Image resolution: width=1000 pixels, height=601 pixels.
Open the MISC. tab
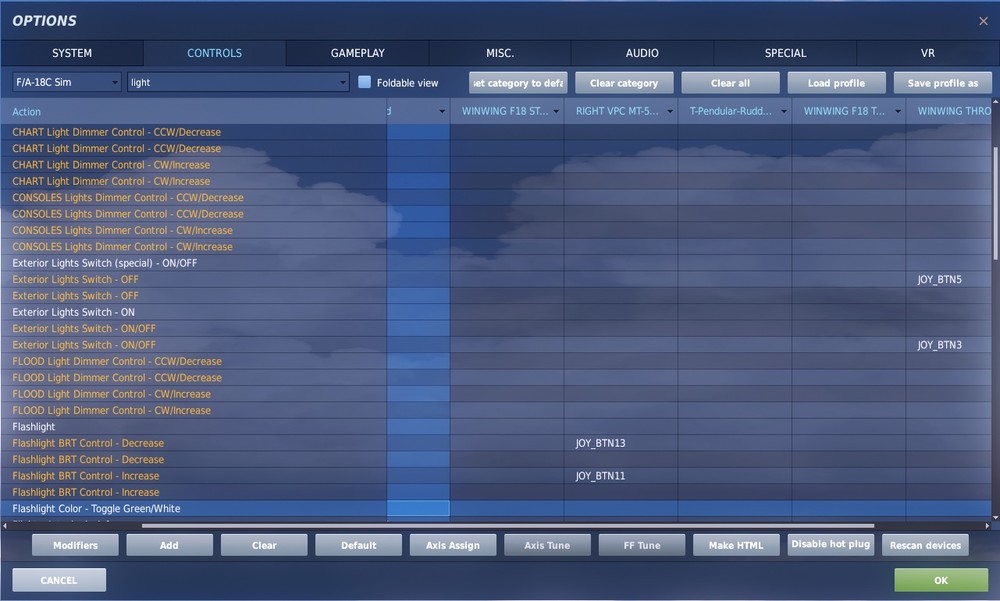click(x=500, y=53)
